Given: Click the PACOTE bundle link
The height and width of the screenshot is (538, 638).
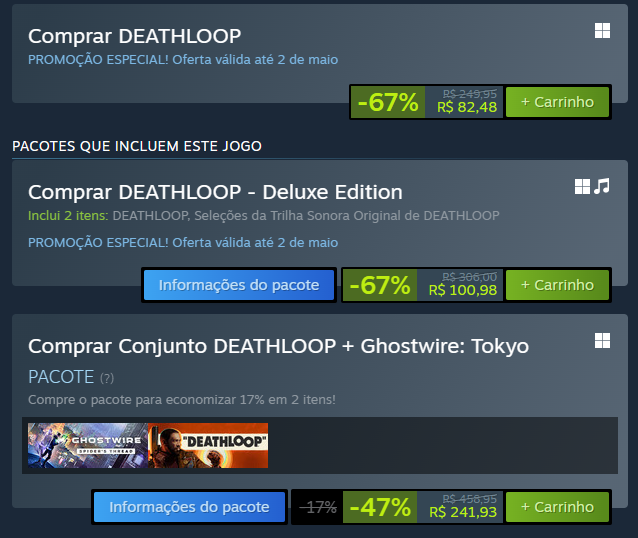Looking at the screenshot, I should (x=61, y=377).
